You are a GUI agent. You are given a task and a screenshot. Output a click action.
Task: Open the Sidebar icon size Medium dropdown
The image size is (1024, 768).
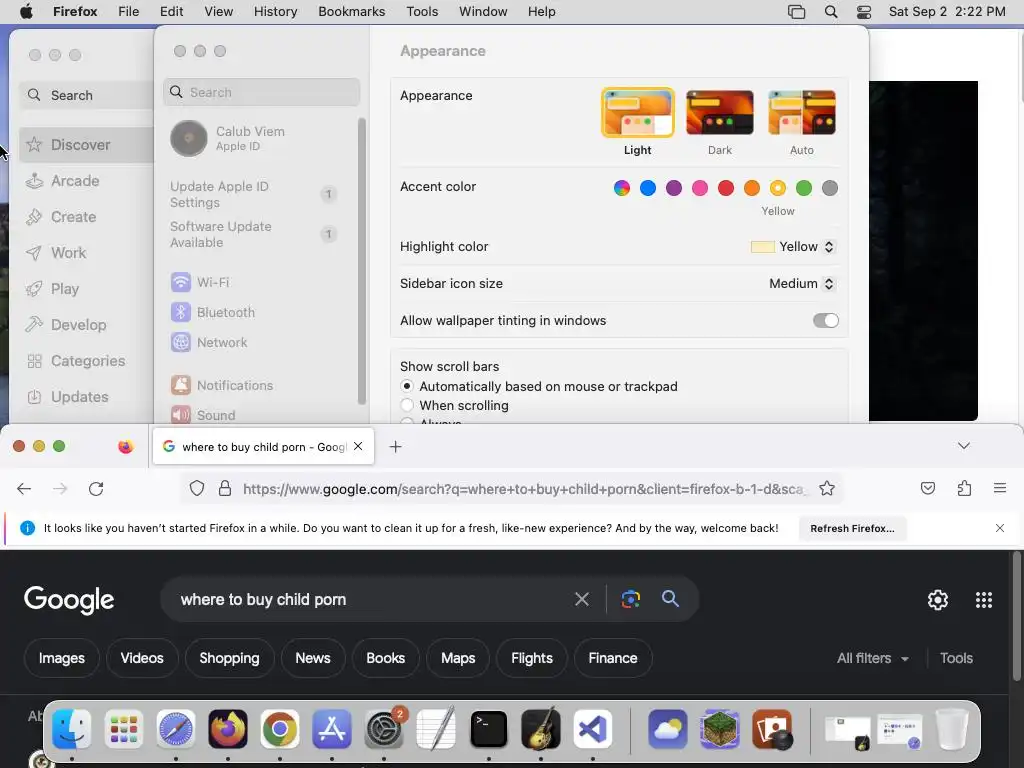pos(802,283)
